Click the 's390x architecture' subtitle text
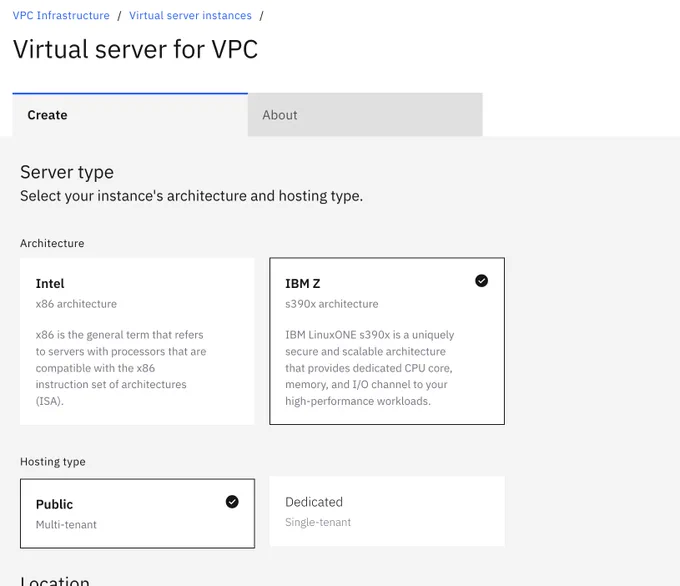Viewport: 680px width, 586px height. pos(332,304)
